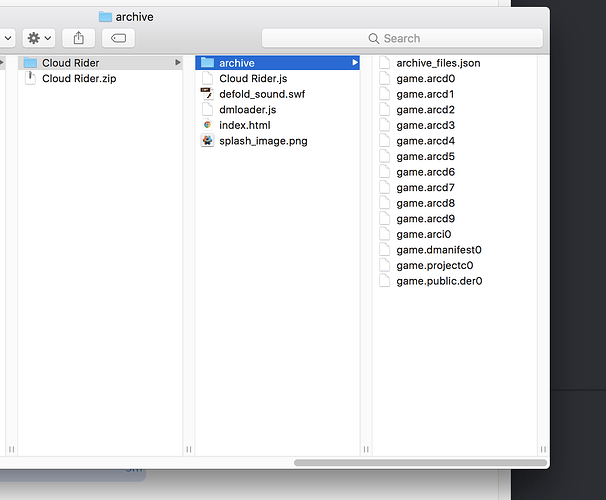Viewport: 606px width, 500px height.
Task: Expand the archive folder arrow
Action: (x=355, y=63)
